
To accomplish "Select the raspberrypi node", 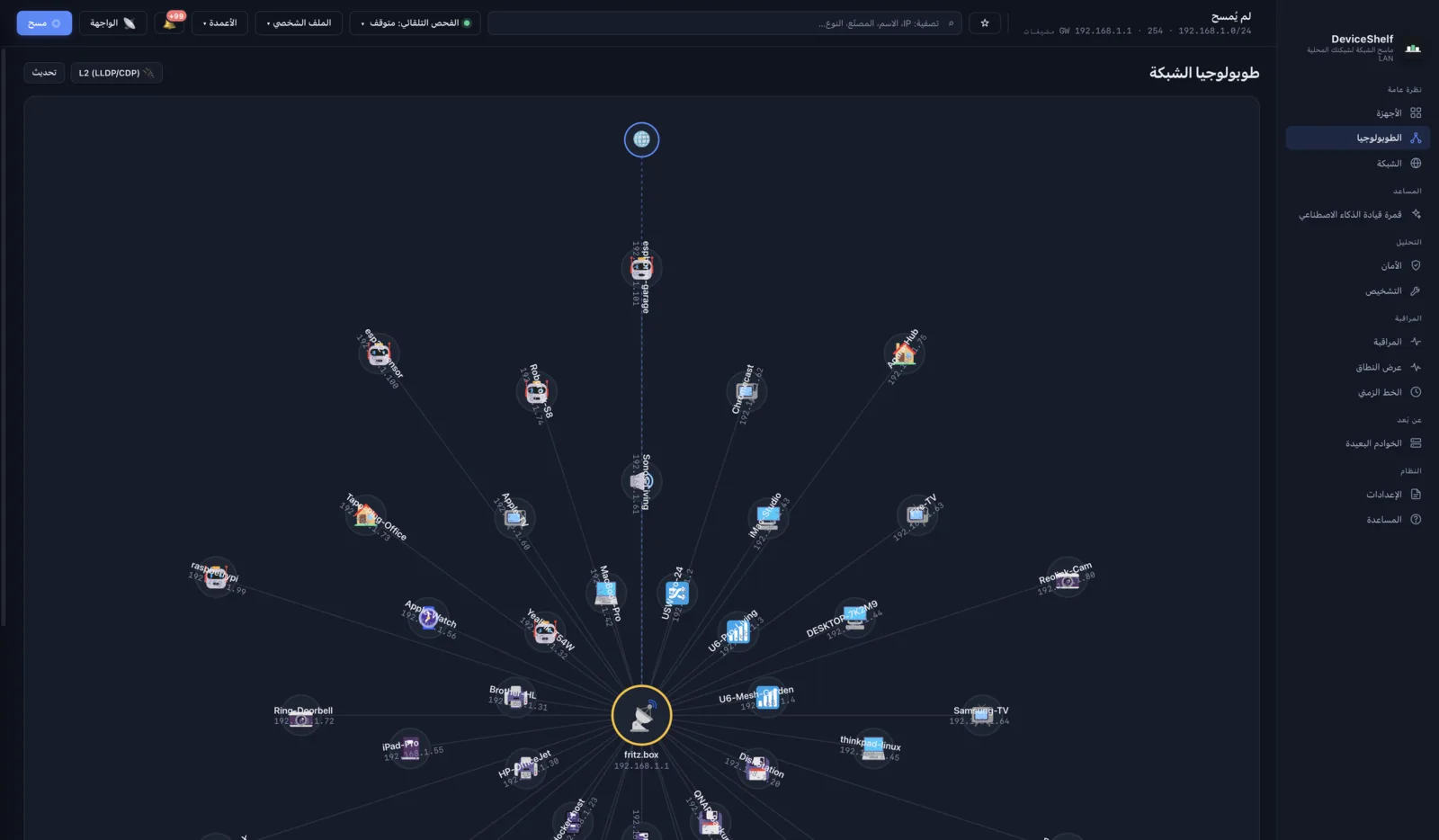I will [x=216, y=577].
